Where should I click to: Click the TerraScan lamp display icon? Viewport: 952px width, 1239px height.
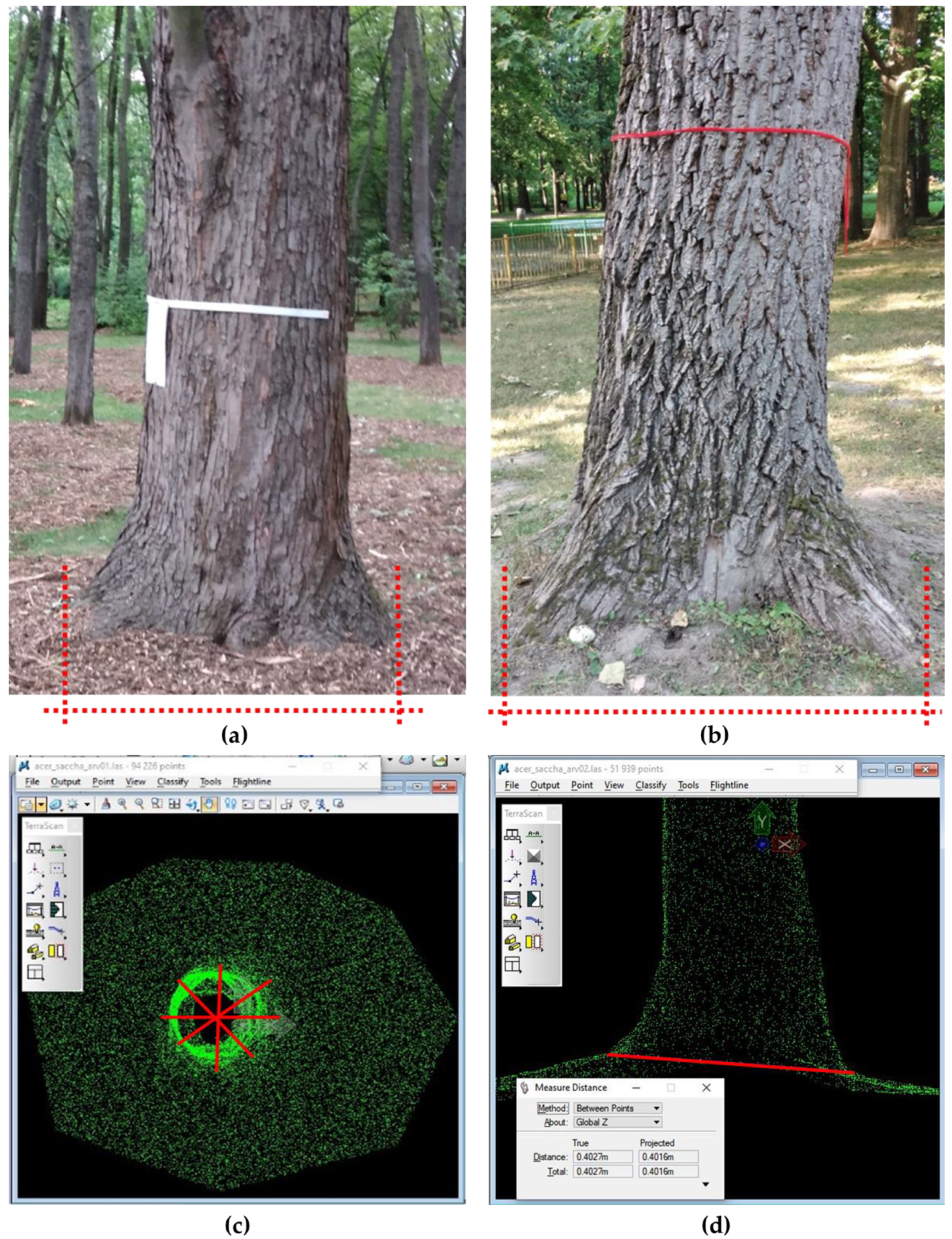click(35, 929)
